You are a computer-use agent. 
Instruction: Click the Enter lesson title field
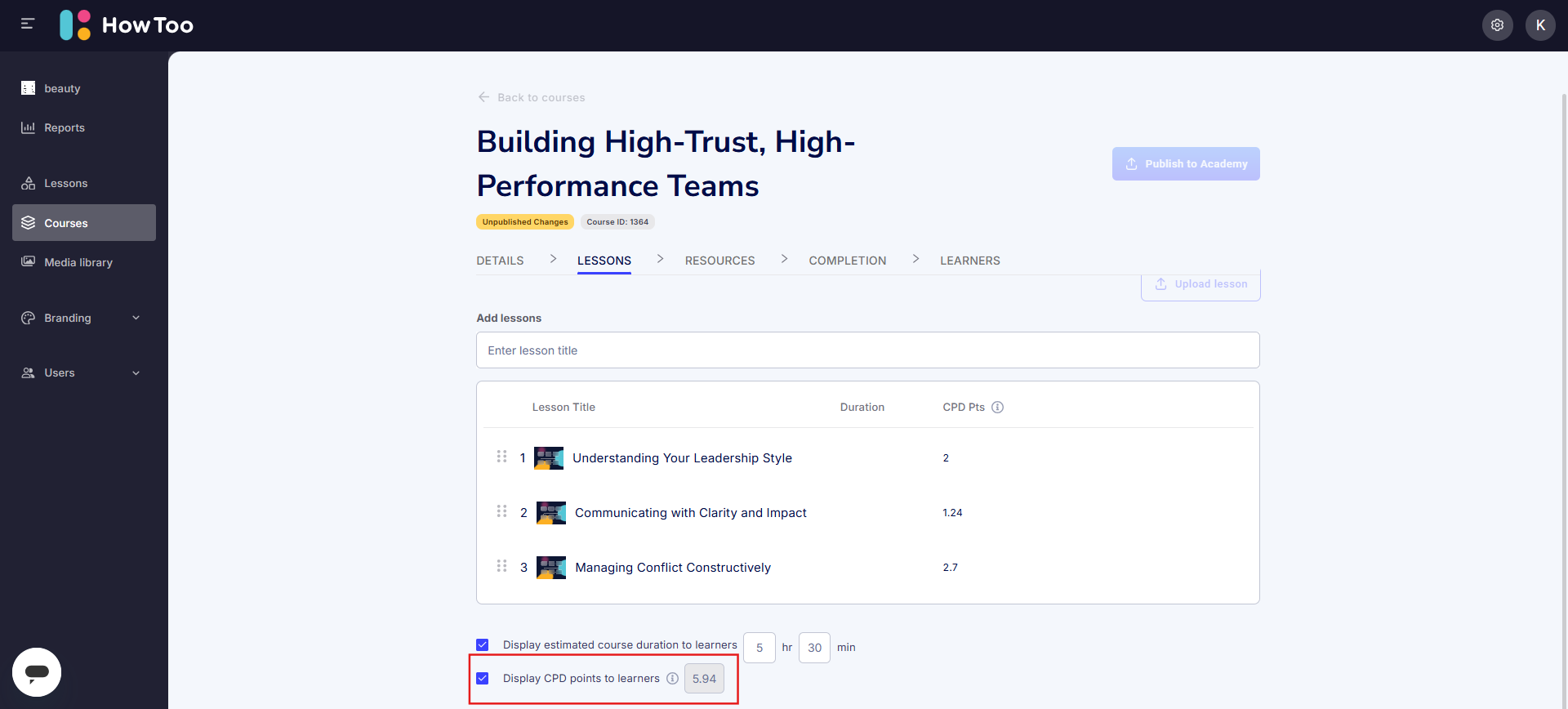pos(867,350)
